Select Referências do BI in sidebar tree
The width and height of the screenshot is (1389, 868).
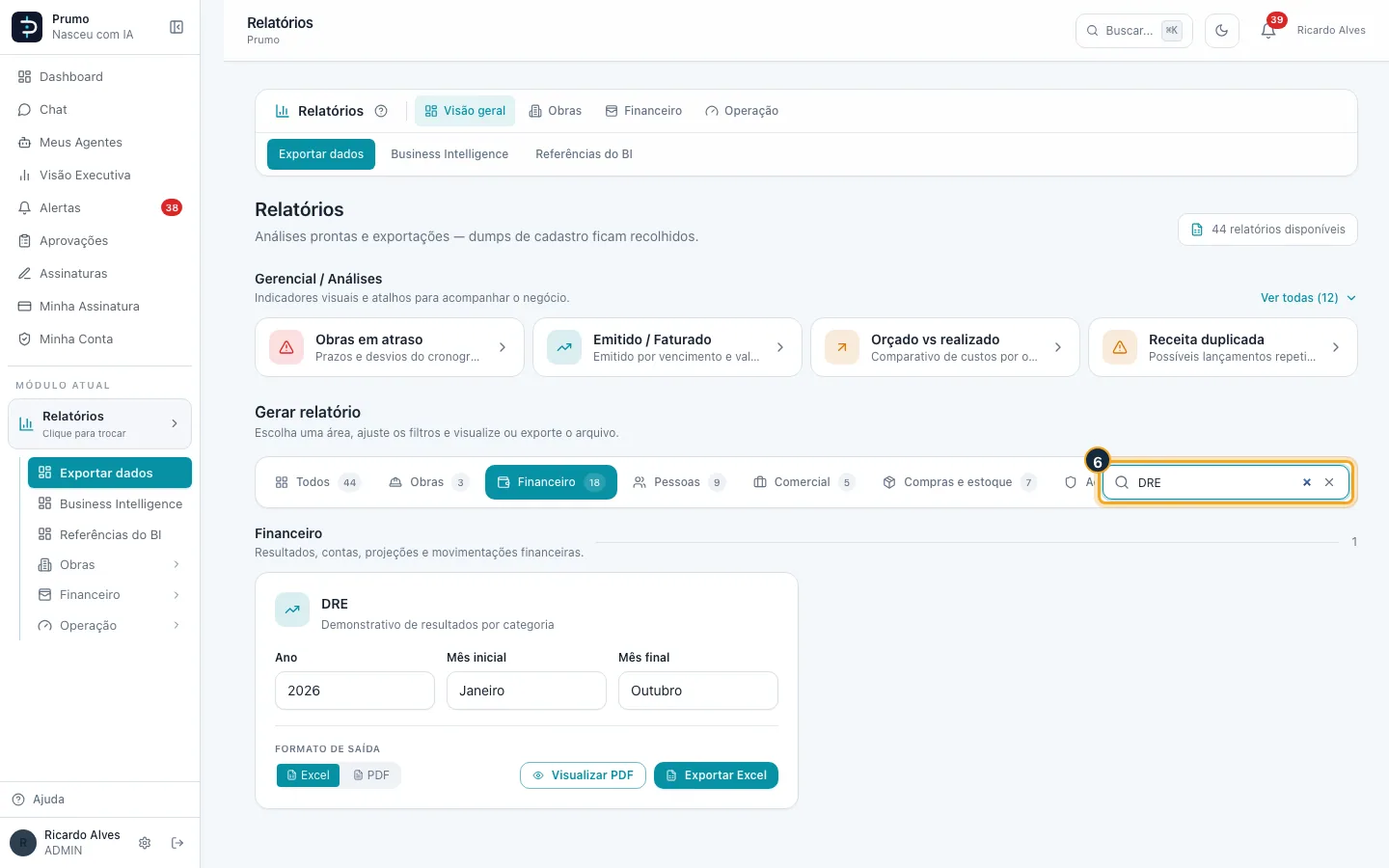110,535
